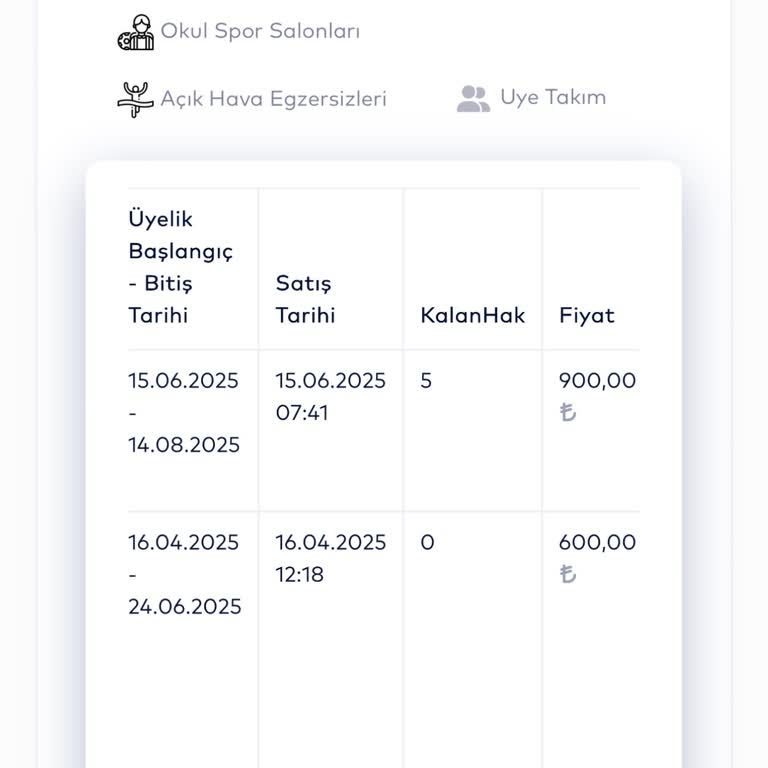Click the lira symbol under 600,00
This screenshot has height=768, width=768.
(568, 575)
